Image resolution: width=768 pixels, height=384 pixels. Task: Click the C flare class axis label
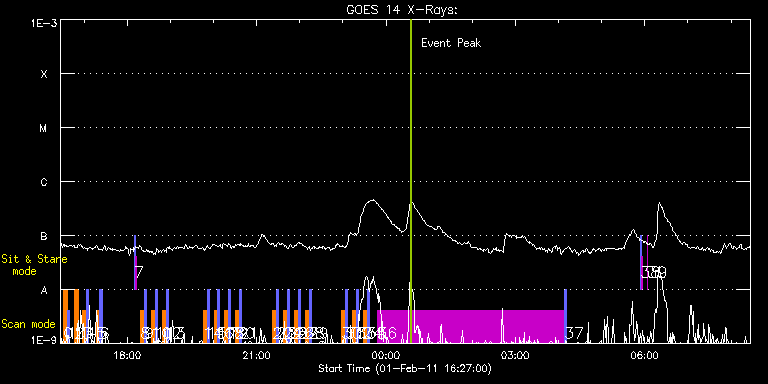44,182
